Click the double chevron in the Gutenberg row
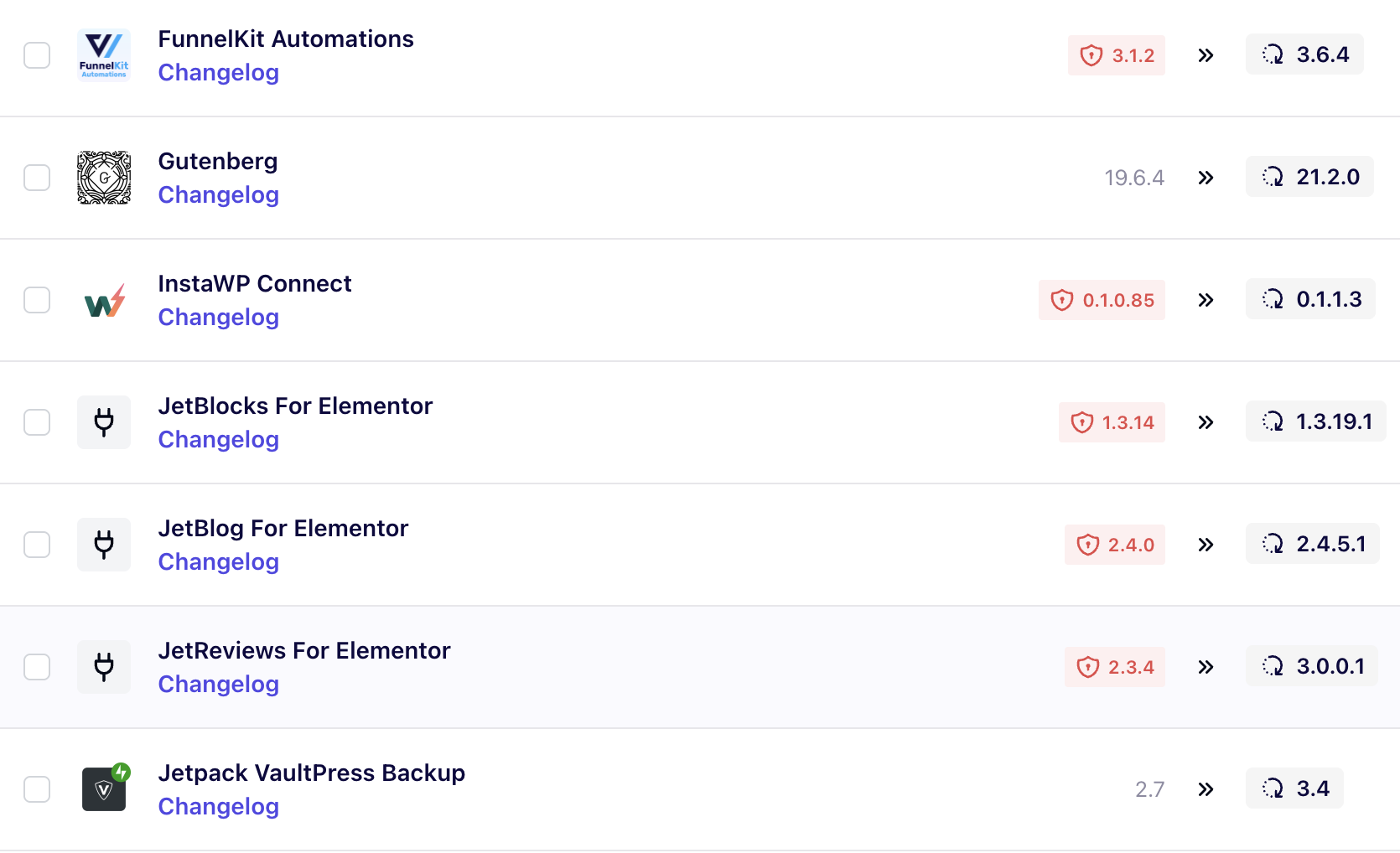 (x=1206, y=178)
